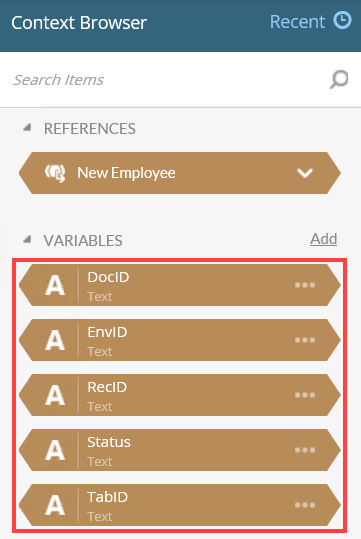This screenshot has height=539, width=361.
Task: Collapse the VARIABLES section triangle
Action: pos(27,239)
